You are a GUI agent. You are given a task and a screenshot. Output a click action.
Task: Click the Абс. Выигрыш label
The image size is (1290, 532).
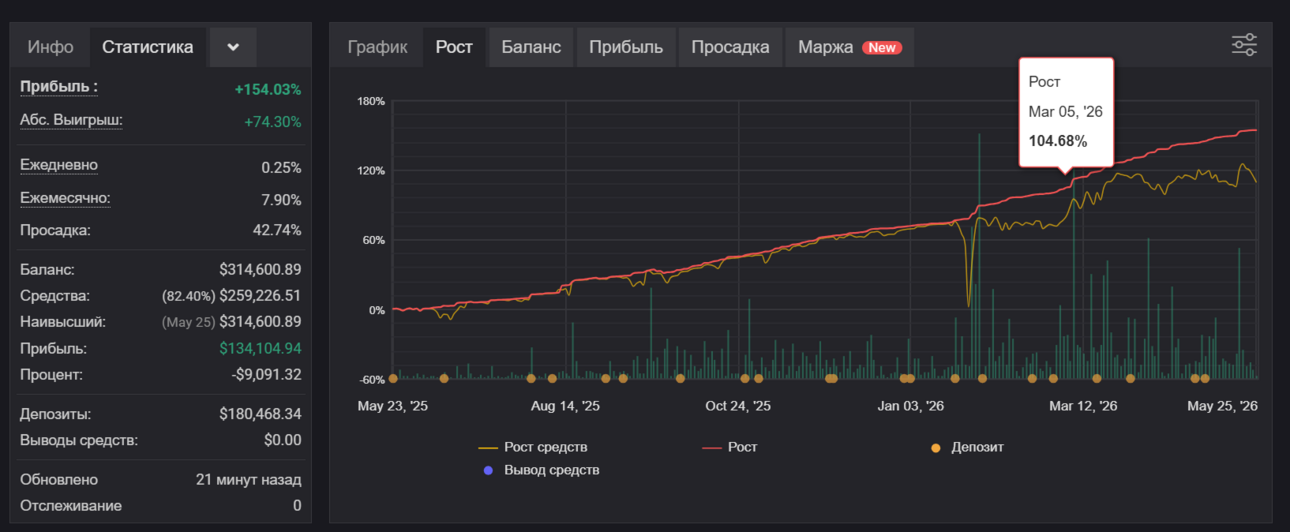pos(71,120)
